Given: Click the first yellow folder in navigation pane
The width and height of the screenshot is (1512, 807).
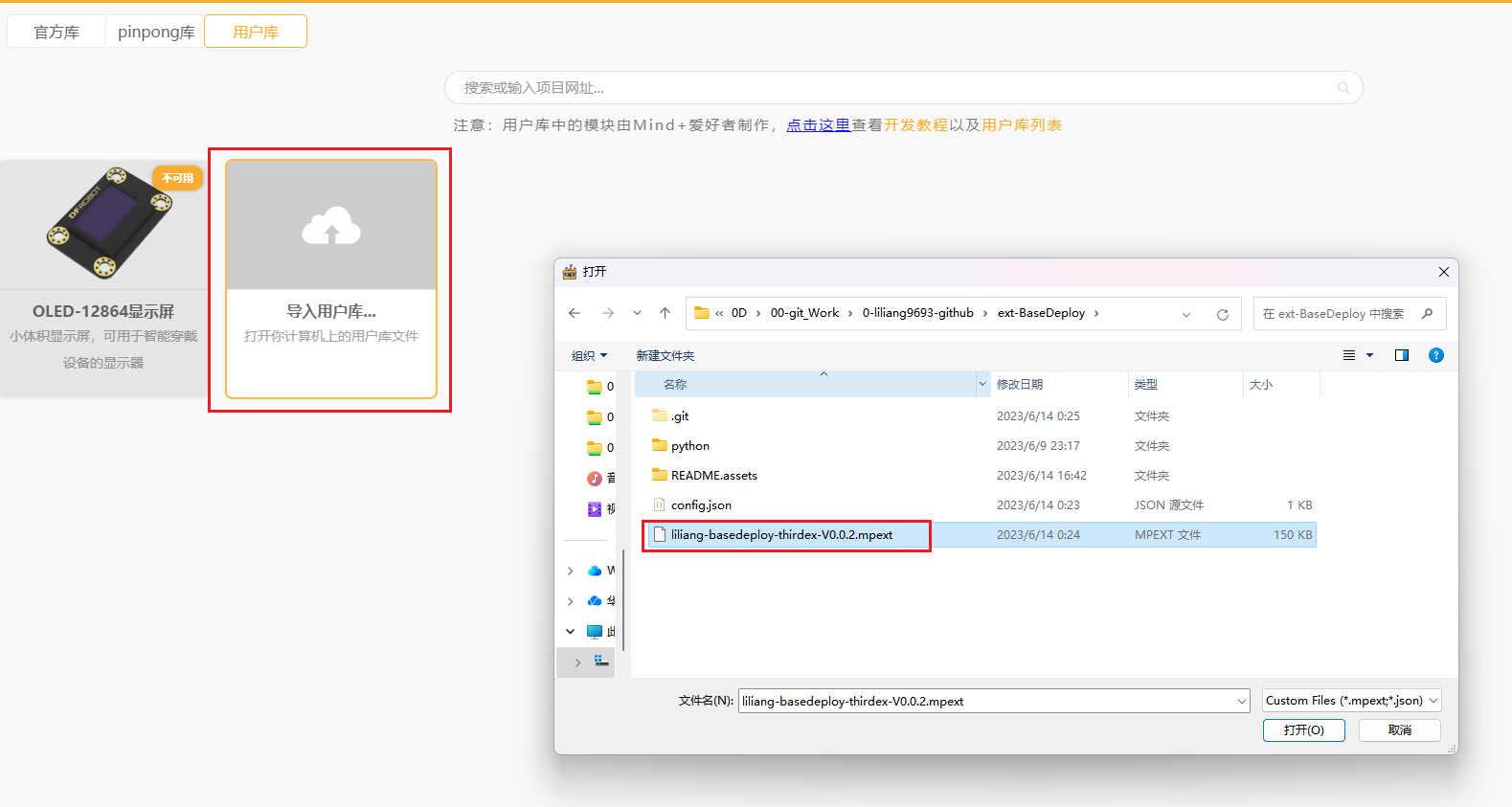Looking at the screenshot, I should 595,387.
